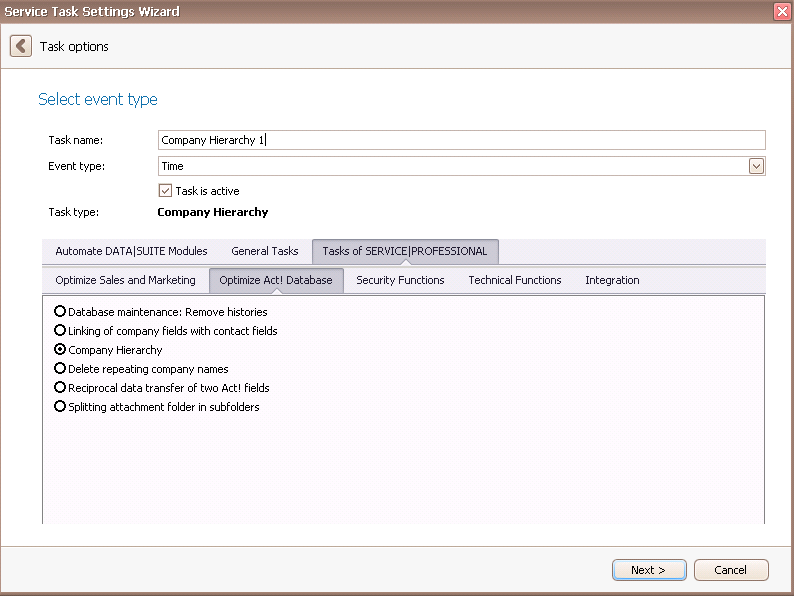
Task: Select Reciprocal data transfer radio button
Action: [x=60, y=387]
